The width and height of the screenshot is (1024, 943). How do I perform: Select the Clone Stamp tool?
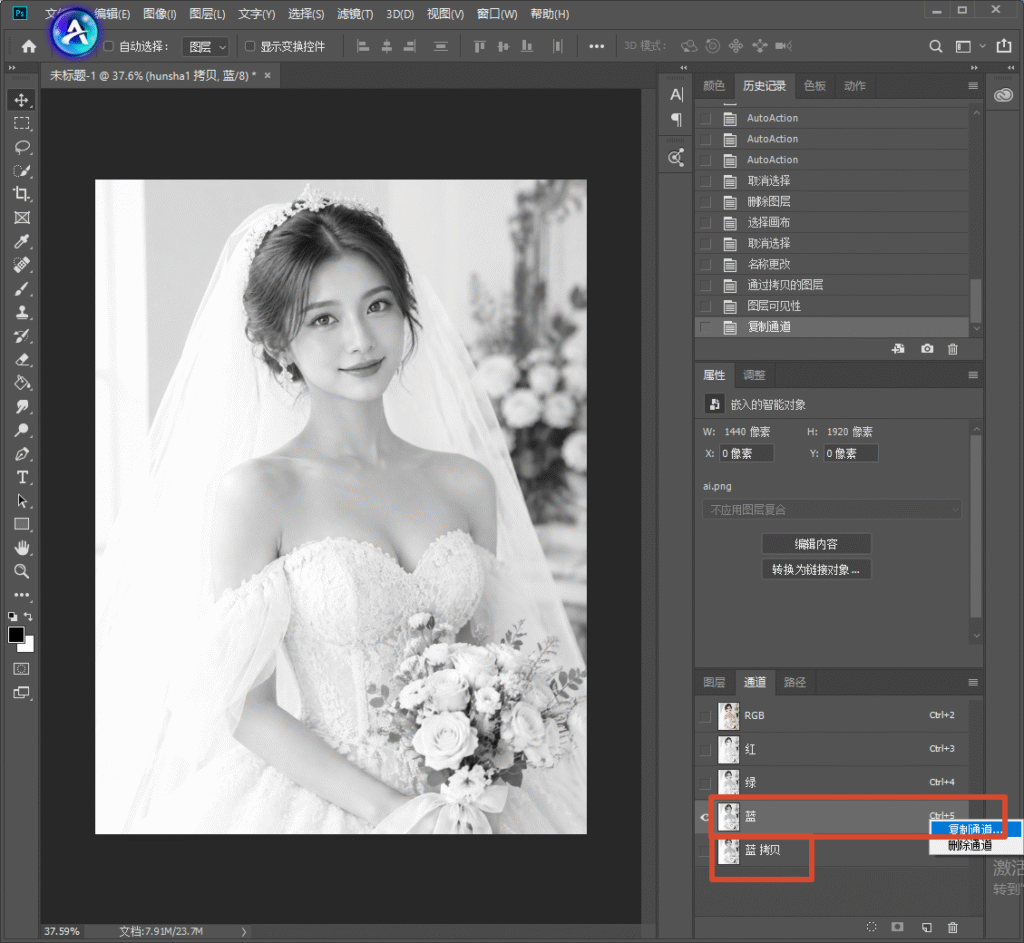coord(22,312)
